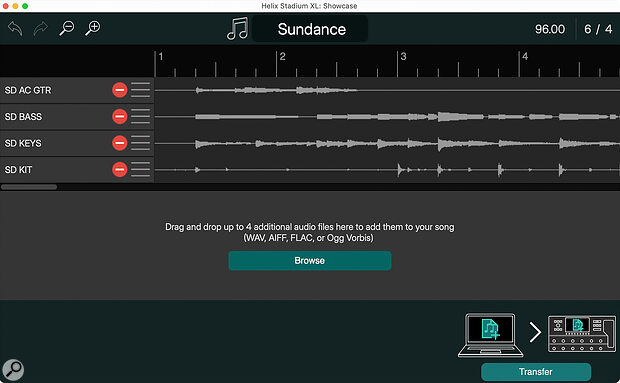
Task: Remove the SD AC GTR track
Action: (x=119, y=90)
